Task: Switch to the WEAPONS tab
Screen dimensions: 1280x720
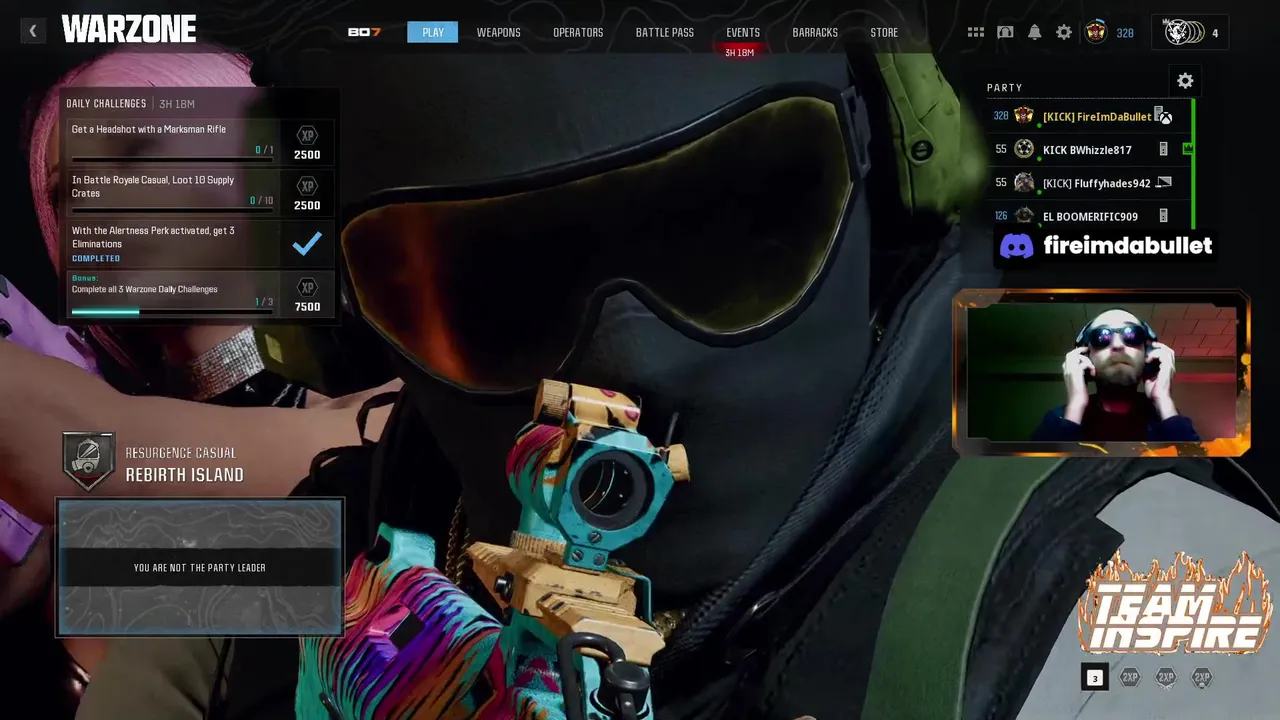Action: tap(498, 32)
